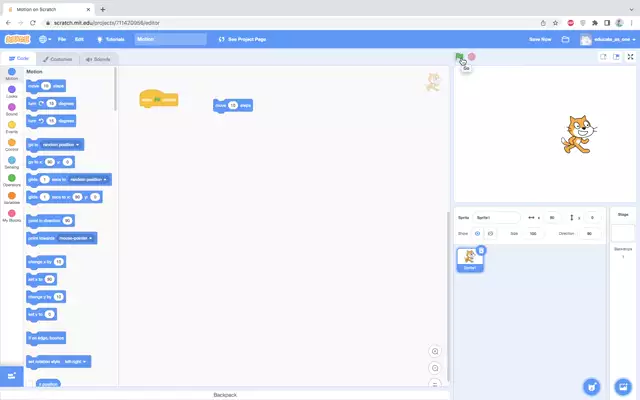Viewport: 640px width, 400px height.
Task: Open the Add Extension button
Action: click(11, 376)
